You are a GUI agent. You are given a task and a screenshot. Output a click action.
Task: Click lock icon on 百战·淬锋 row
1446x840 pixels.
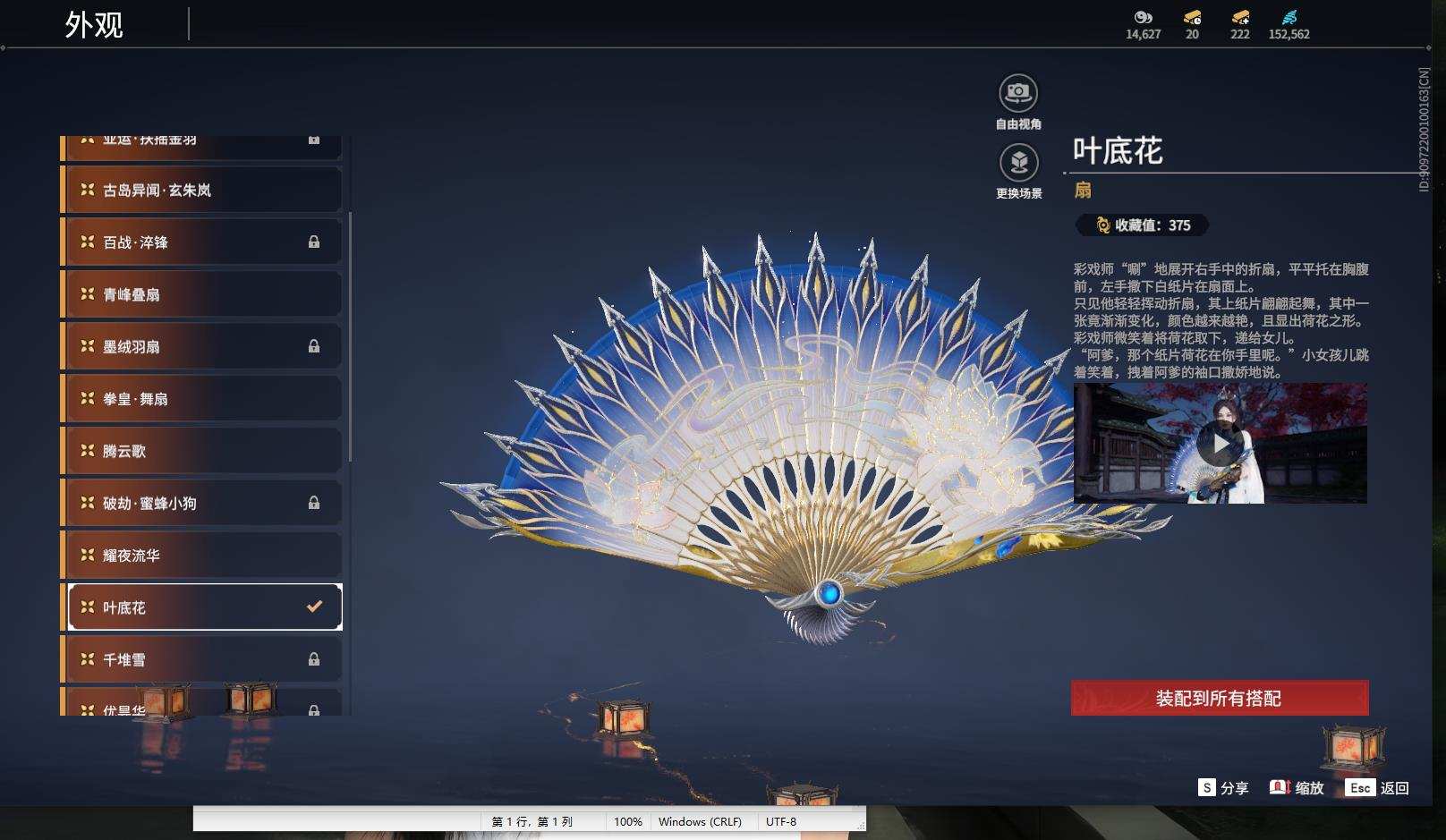click(x=314, y=242)
